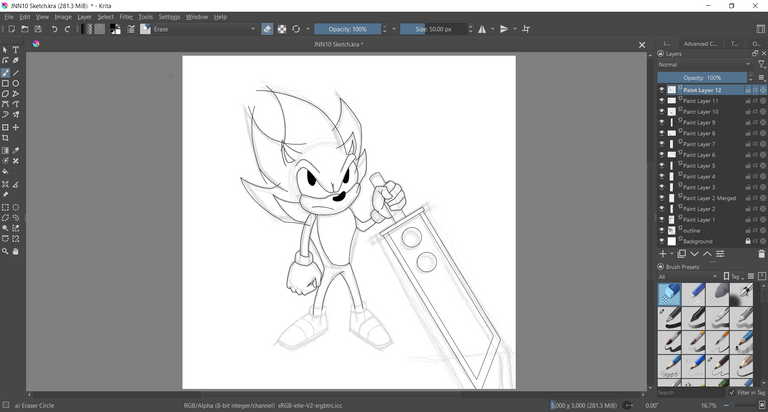Click the Crop icon in top toolbar

[526, 29]
